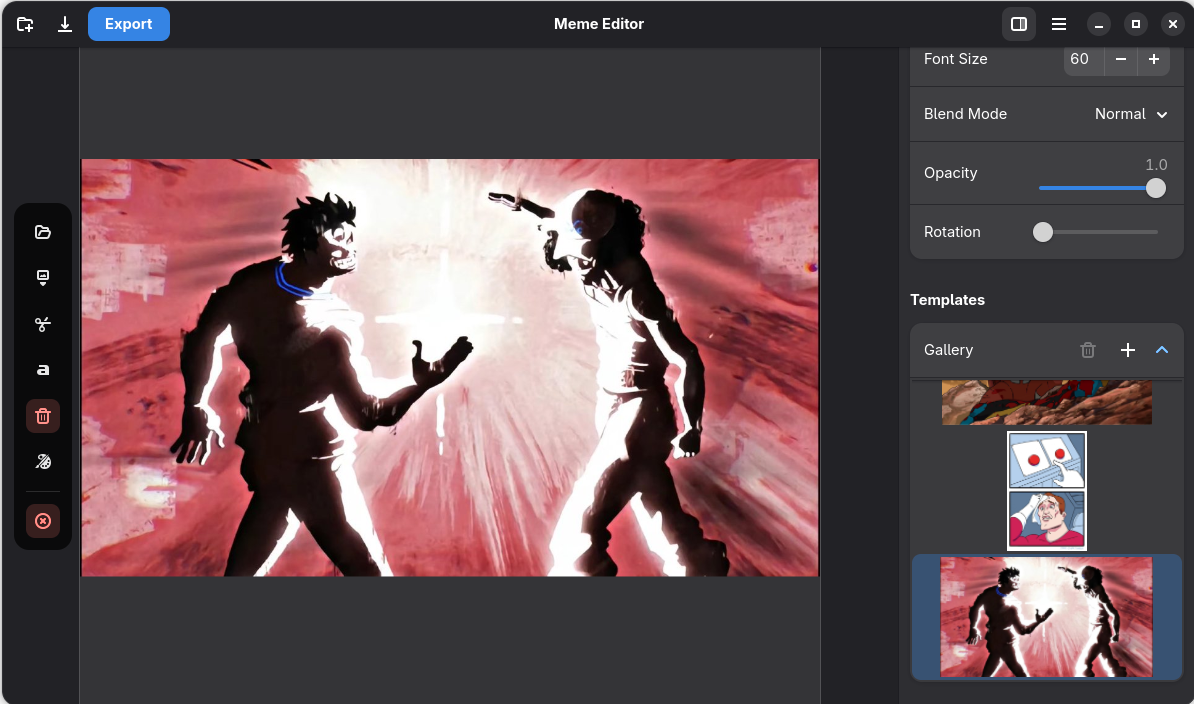Maximize the Meme Editor window
Screen dimensions: 1194x704
click(x=1135, y=24)
